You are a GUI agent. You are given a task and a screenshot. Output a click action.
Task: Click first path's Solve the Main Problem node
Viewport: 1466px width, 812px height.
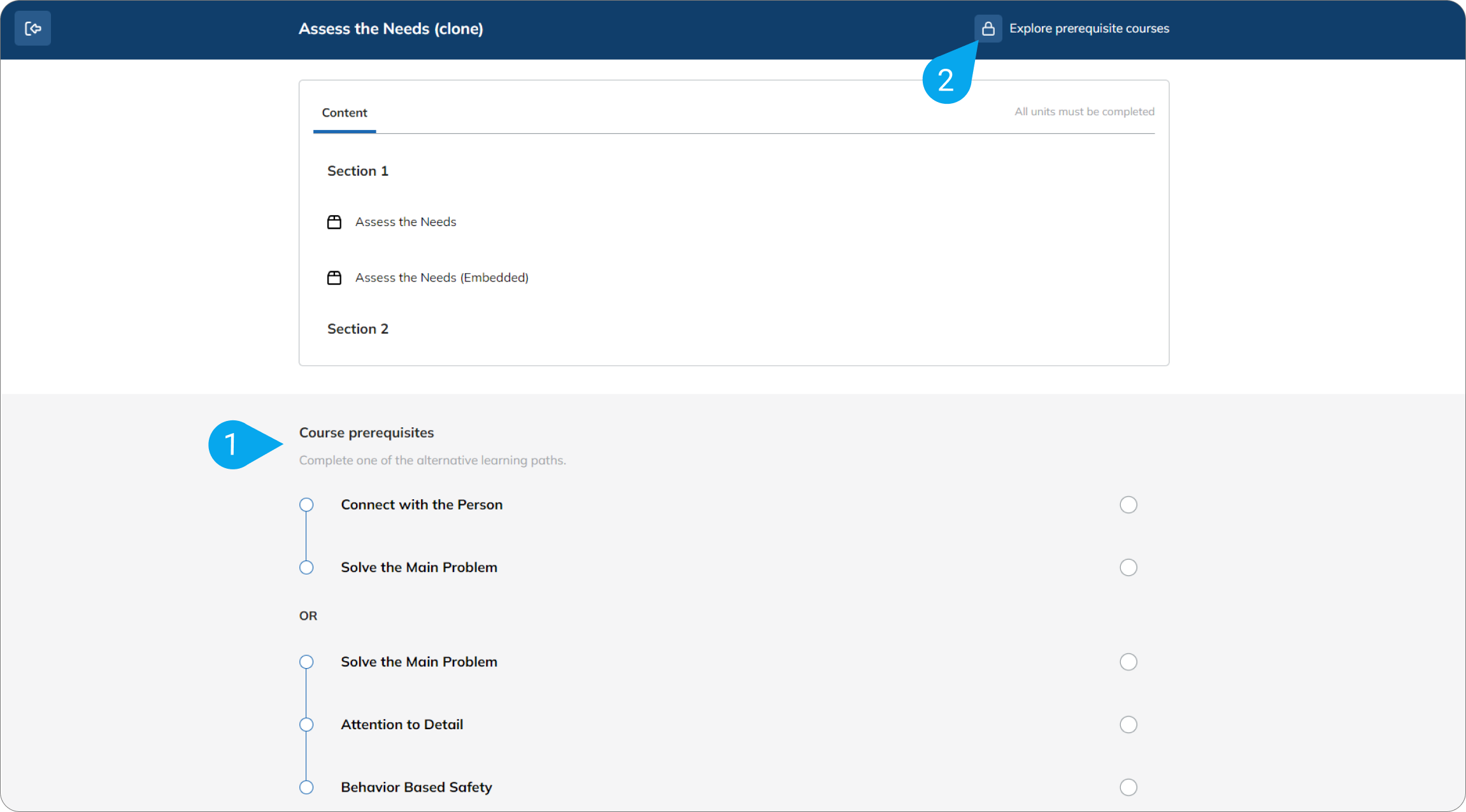[306, 567]
